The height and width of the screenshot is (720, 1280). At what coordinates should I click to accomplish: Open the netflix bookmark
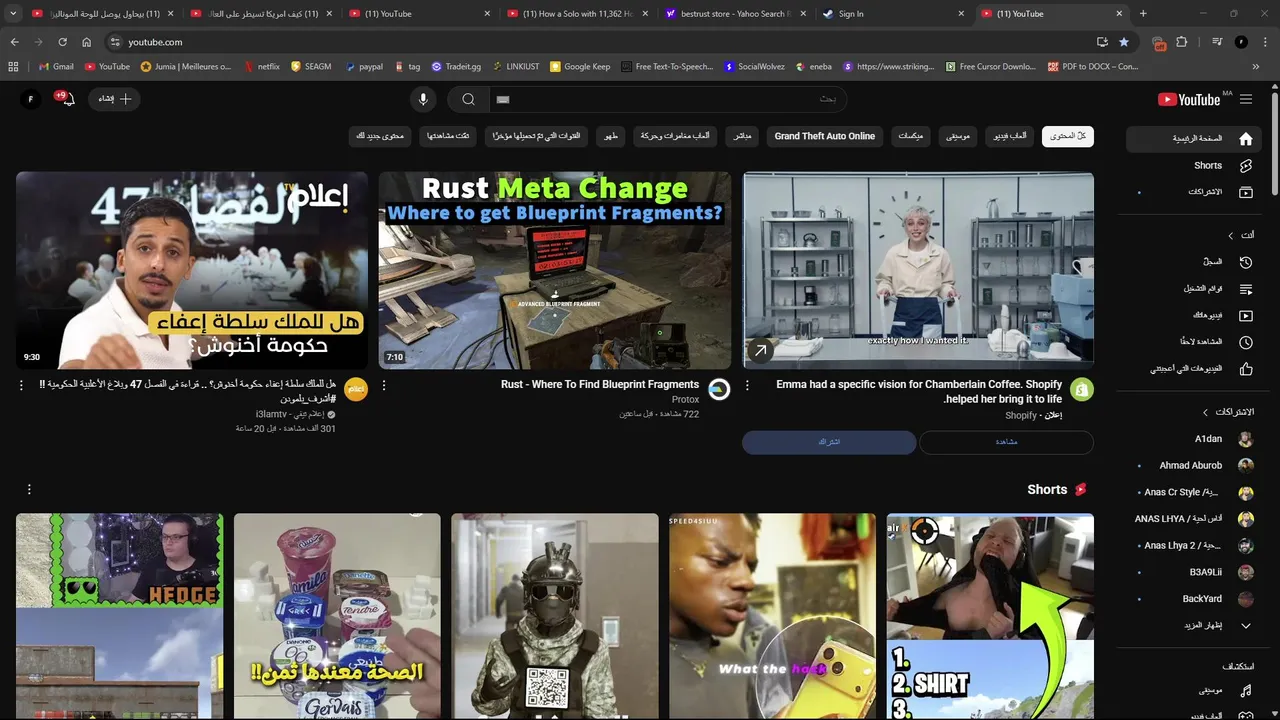(x=261, y=66)
